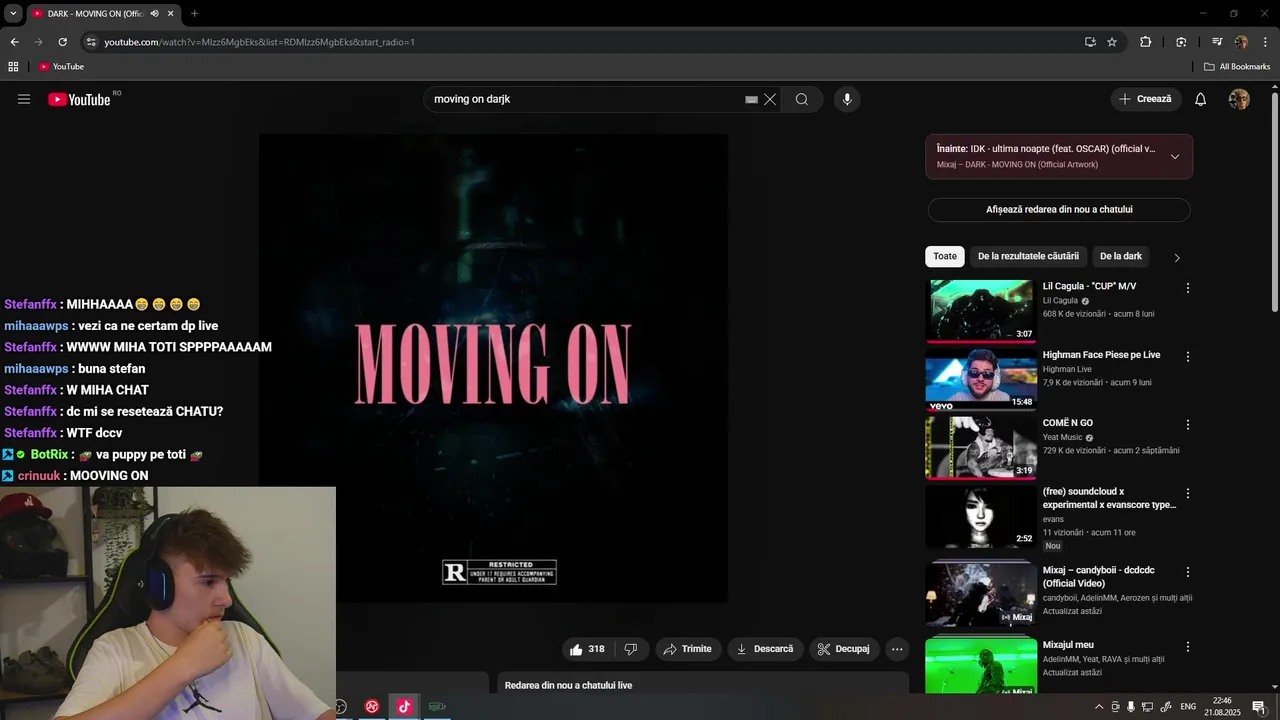This screenshot has width=1280, height=720.
Task: Dislike the video with thumbs down
Action: point(631,649)
